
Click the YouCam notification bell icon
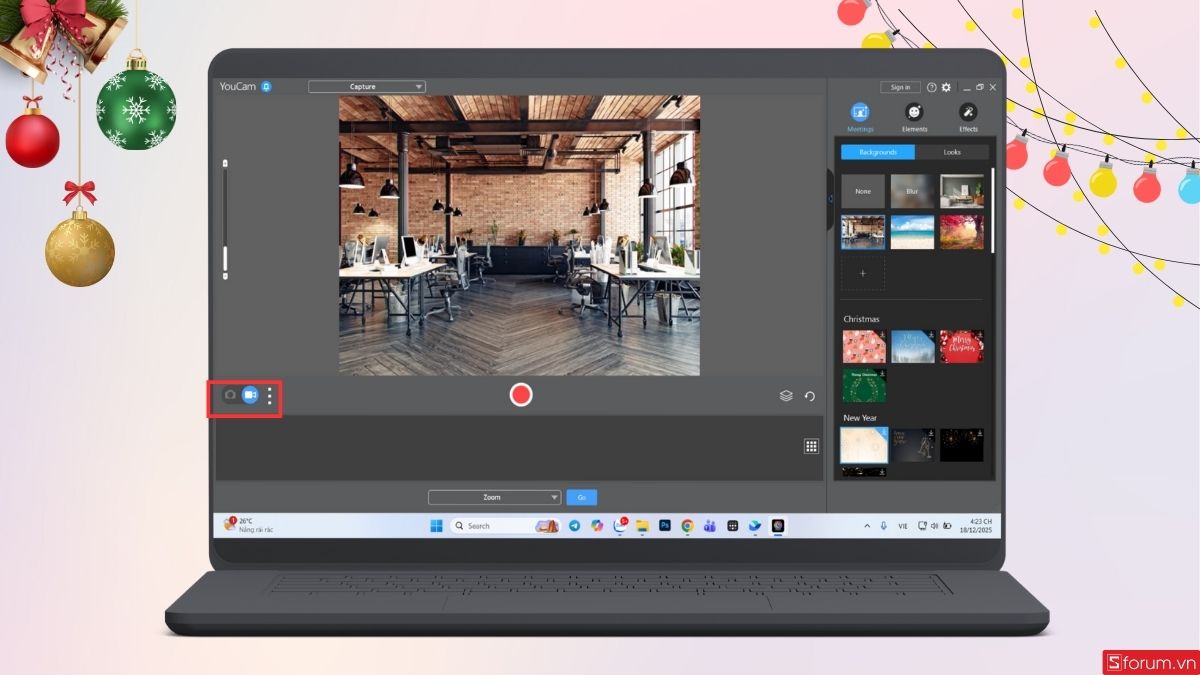pos(264,86)
